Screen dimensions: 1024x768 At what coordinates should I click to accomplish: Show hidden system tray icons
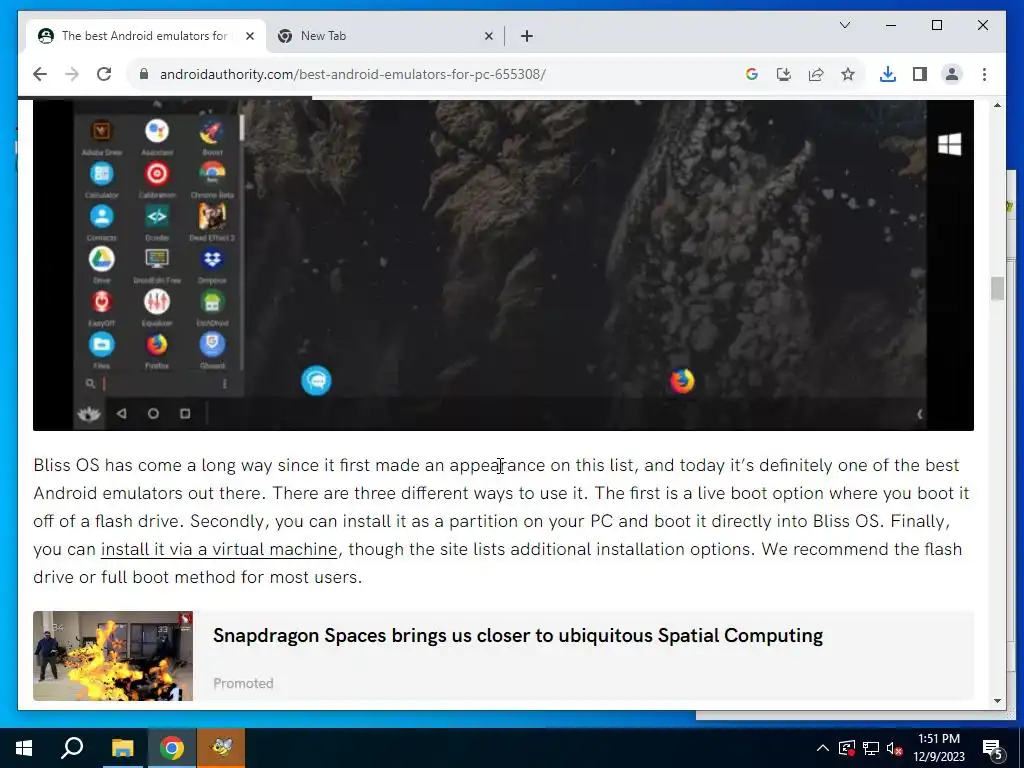click(x=823, y=748)
